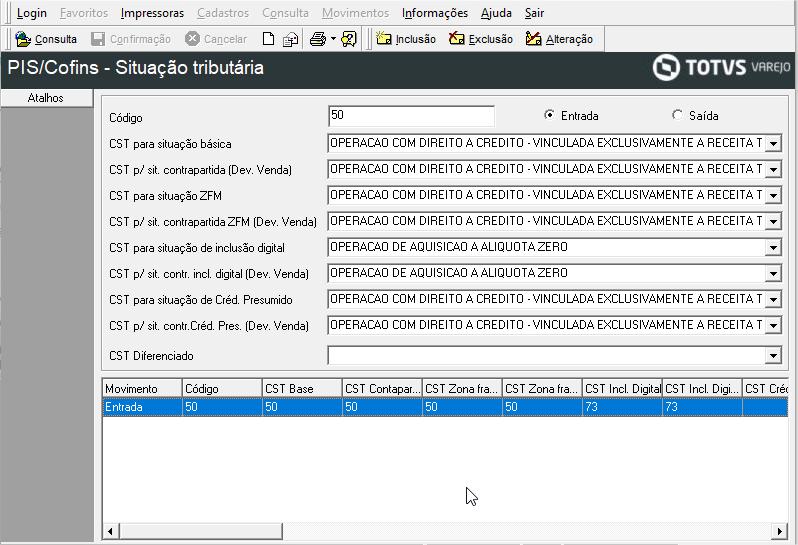Open the Login menu
This screenshot has height=545, width=798.
point(32,13)
